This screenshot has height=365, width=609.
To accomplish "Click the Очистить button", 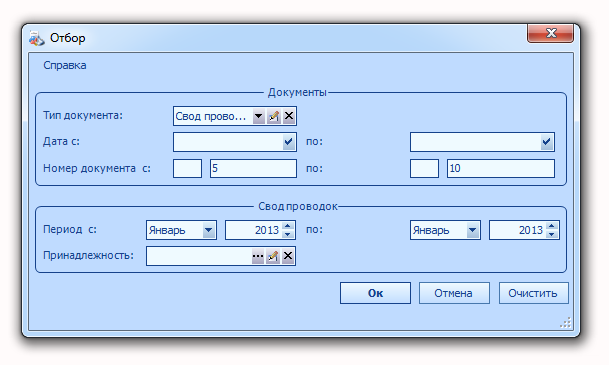I will 533,293.
